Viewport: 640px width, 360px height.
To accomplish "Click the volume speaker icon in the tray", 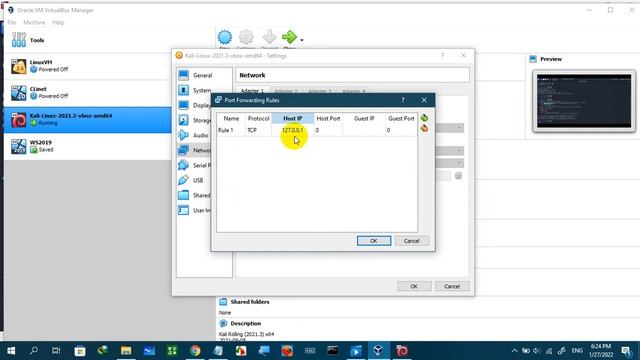I will pos(537,351).
